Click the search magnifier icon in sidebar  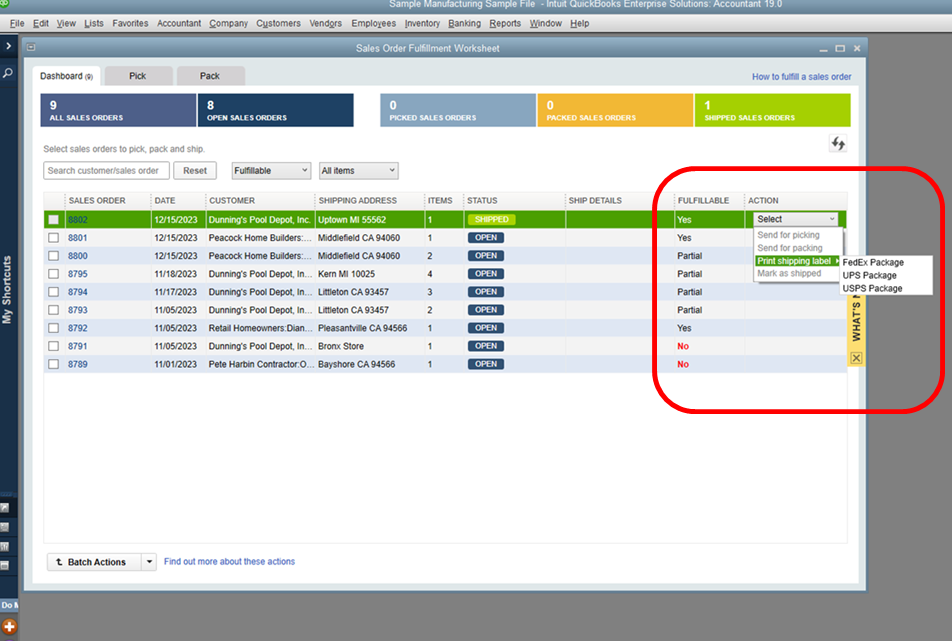(x=7, y=73)
